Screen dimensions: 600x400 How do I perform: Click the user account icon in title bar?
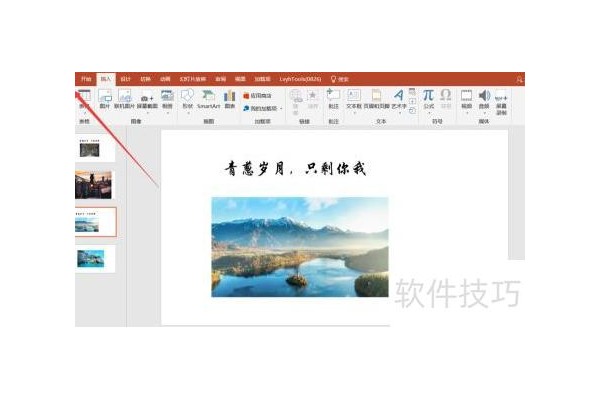(519, 80)
